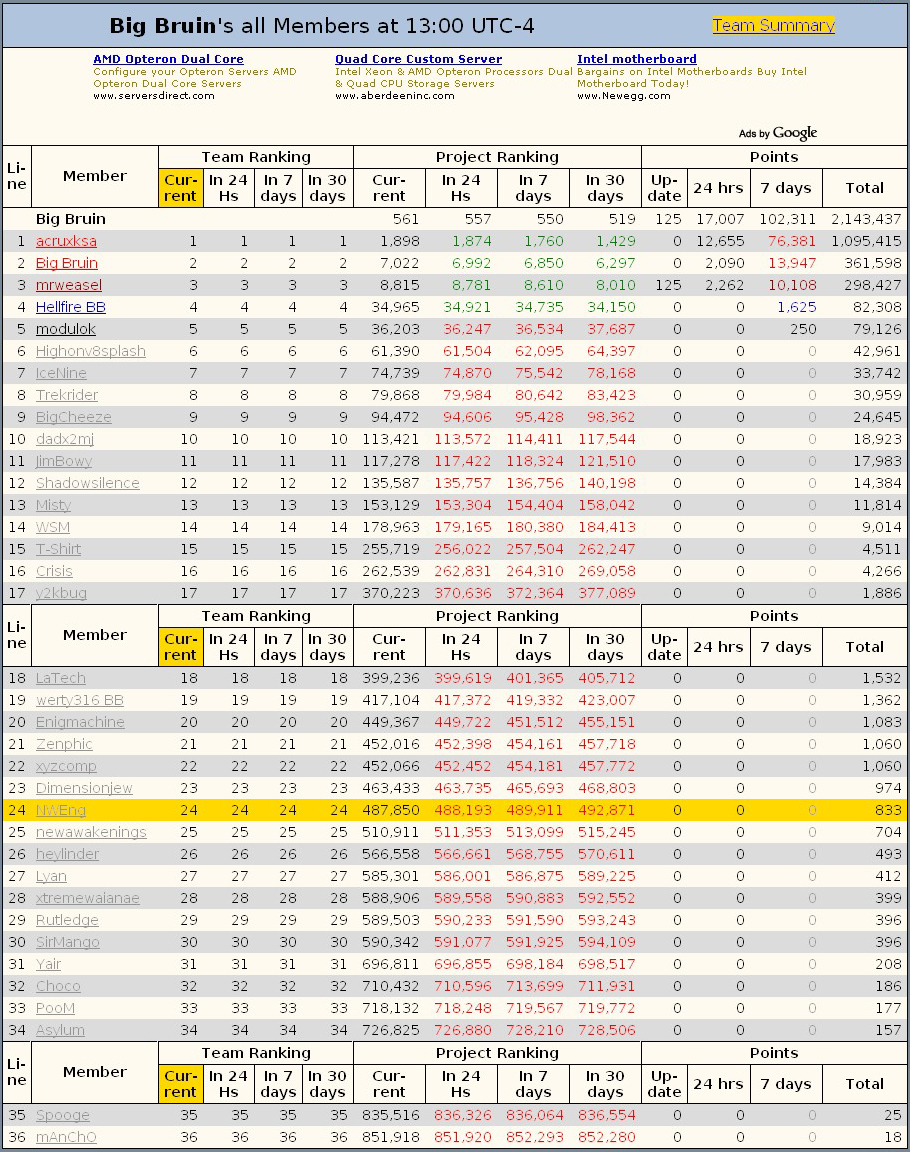Screen dimensions: 910x1152
Task: Click the top yellow Current ranking header
Action: coord(180,187)
